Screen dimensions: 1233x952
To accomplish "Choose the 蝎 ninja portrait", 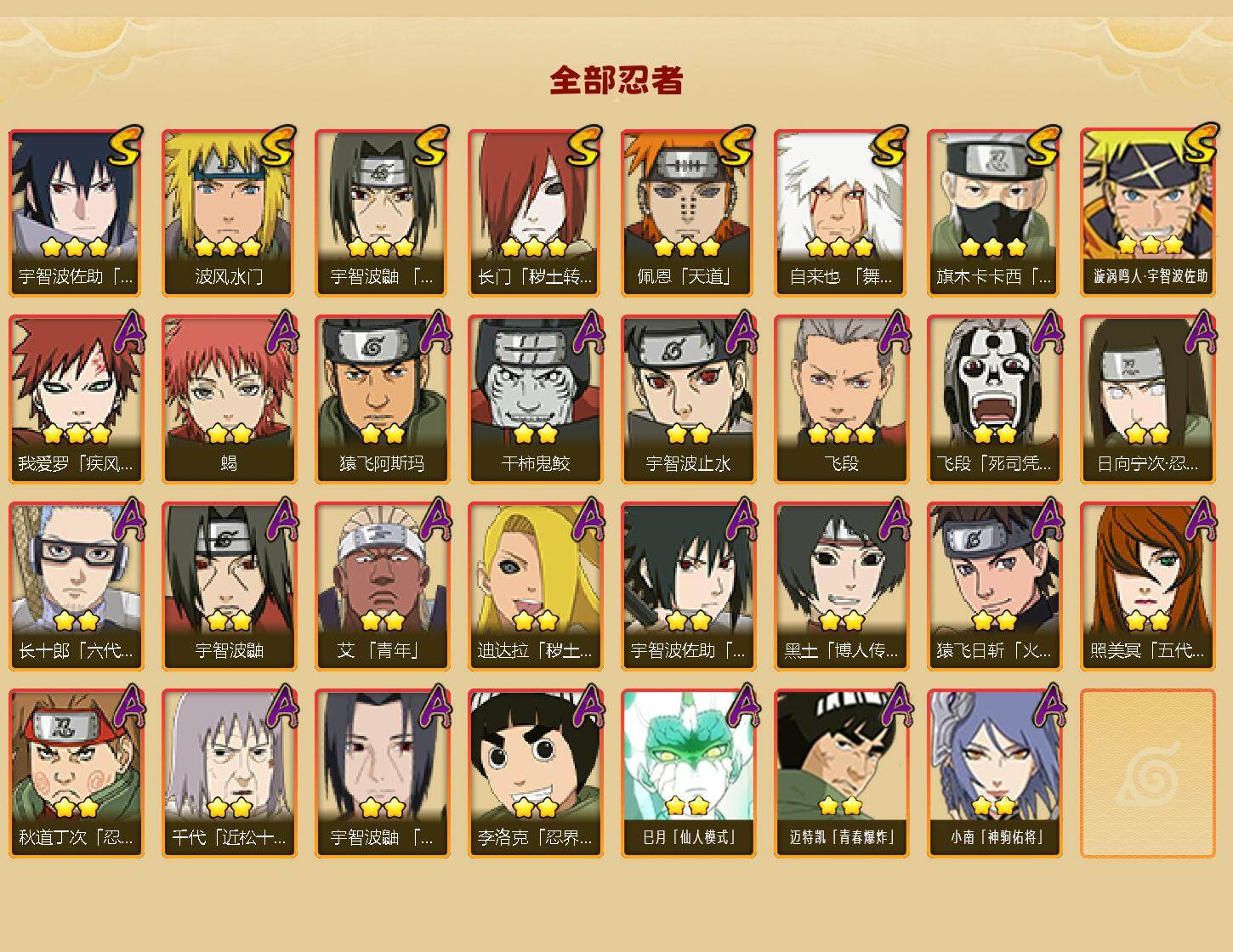I will click(x=229, y=399).
